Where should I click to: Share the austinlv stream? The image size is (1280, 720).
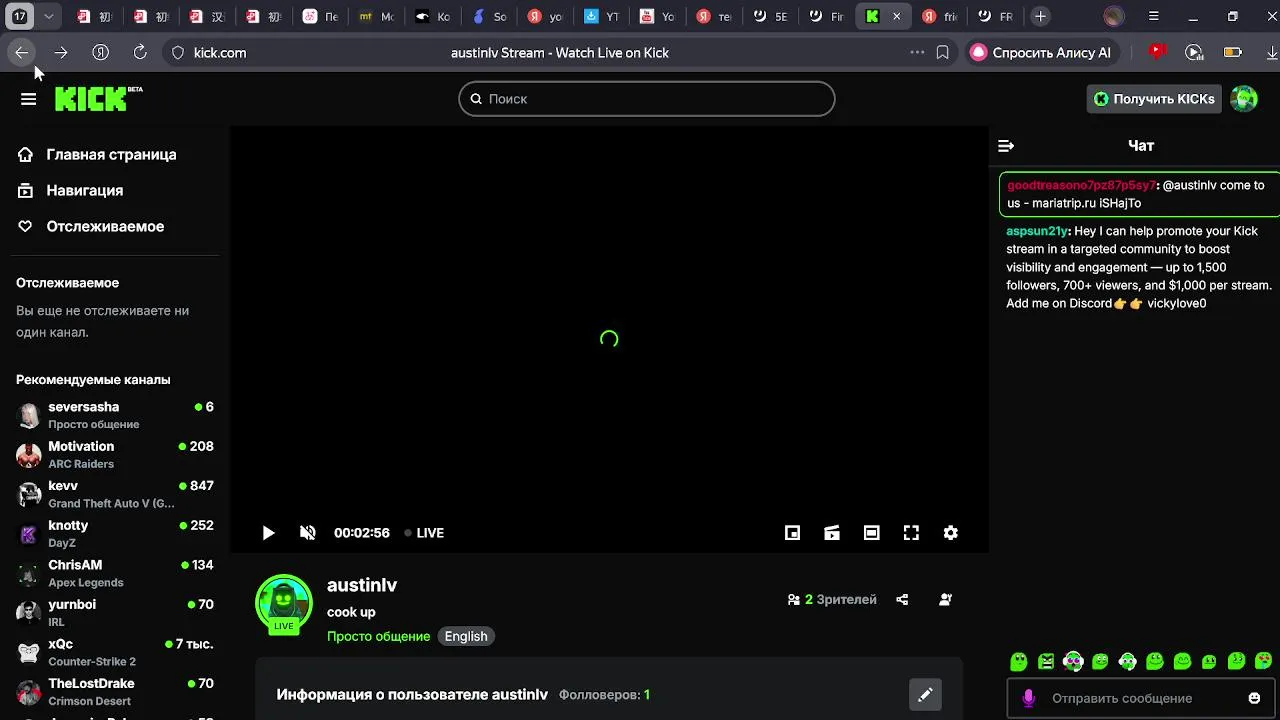click(x=902, y=600)
